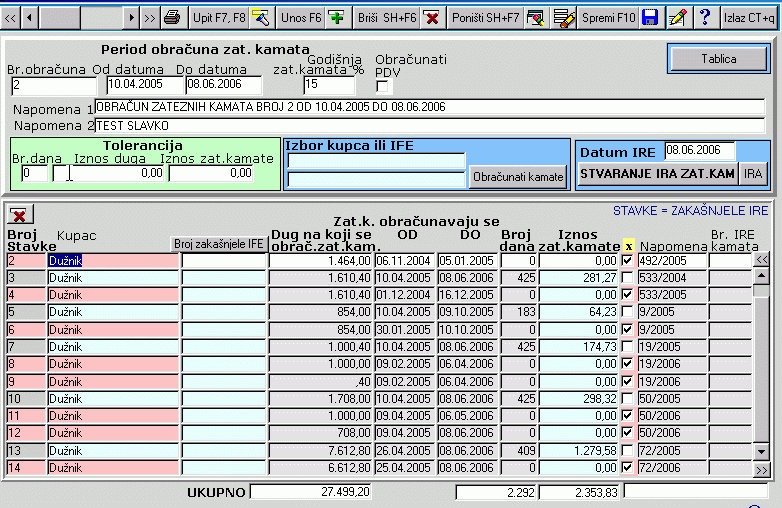Click debt amount 7.612,80
Image resolution: width=782 pixels, height=508 pixels.
click(321, 451)
